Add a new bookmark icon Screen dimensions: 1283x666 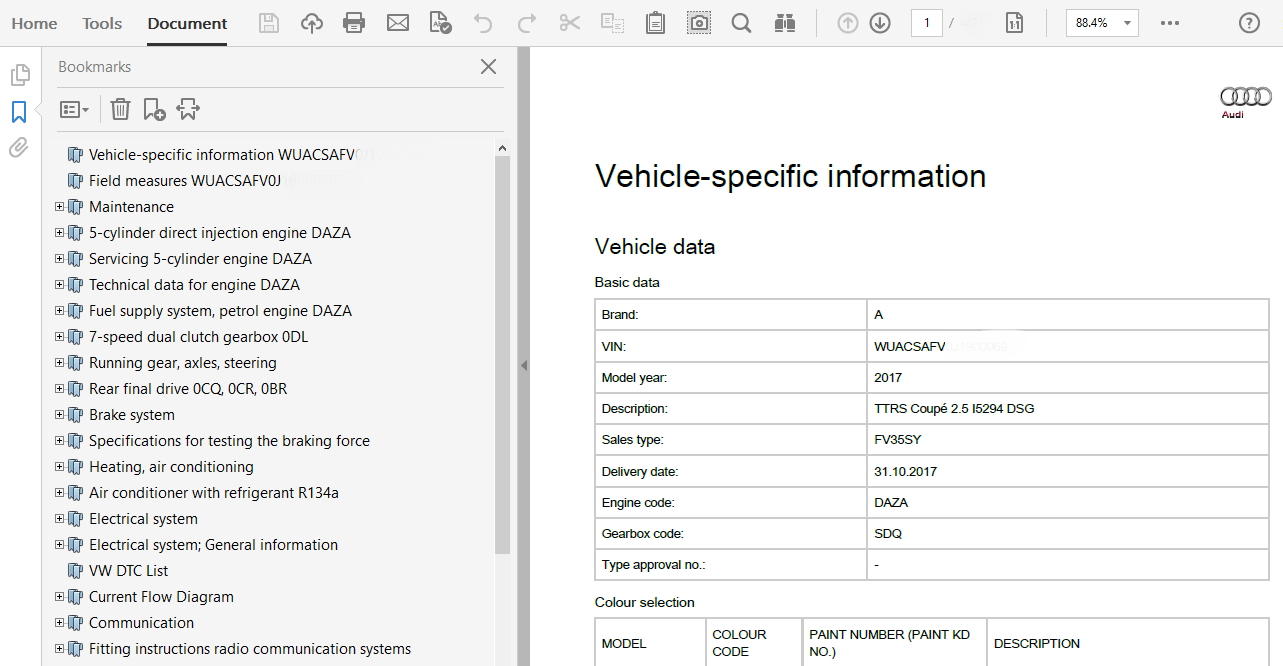click(x=154, y=109)
